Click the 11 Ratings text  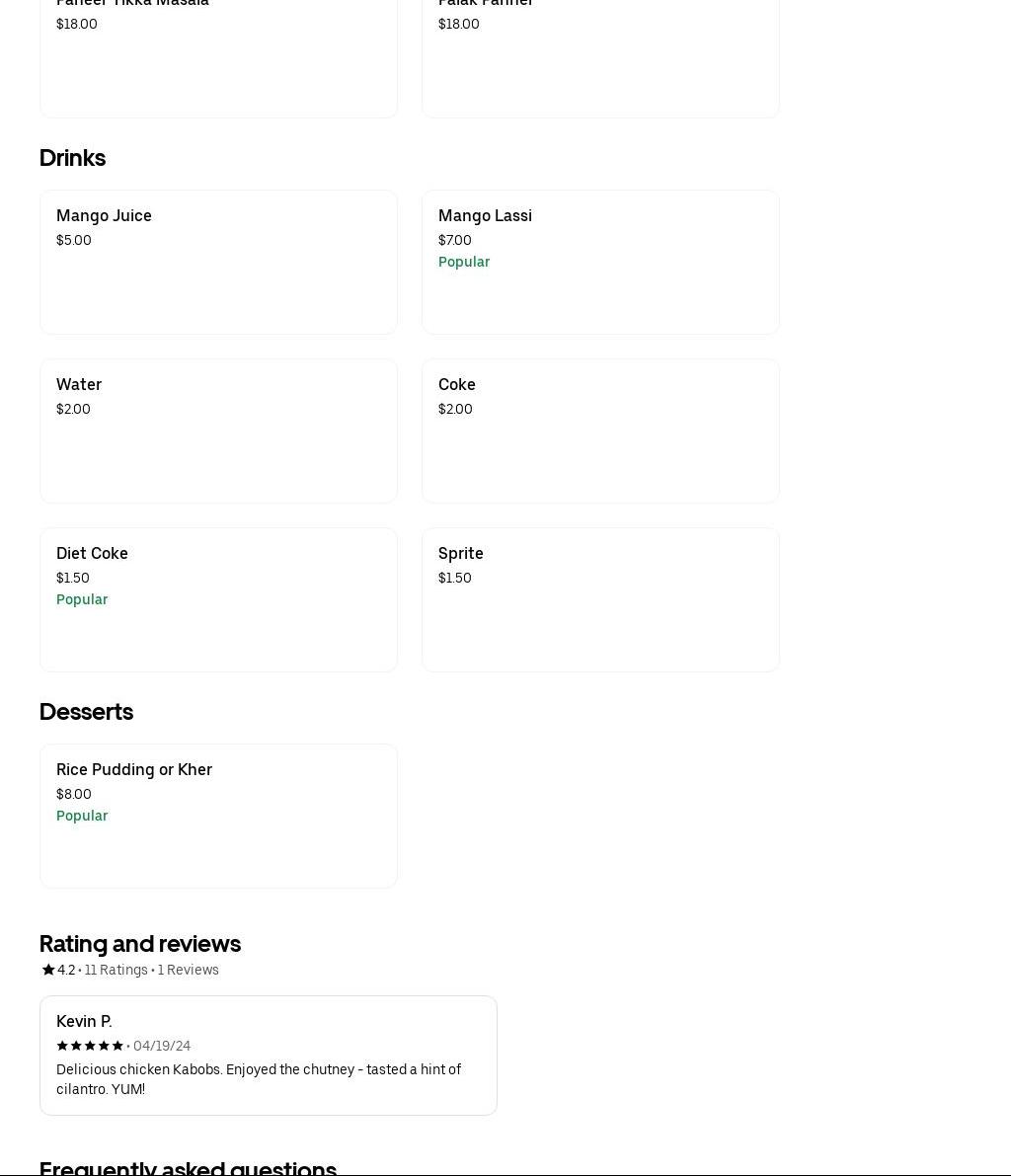tap(116, 970)
